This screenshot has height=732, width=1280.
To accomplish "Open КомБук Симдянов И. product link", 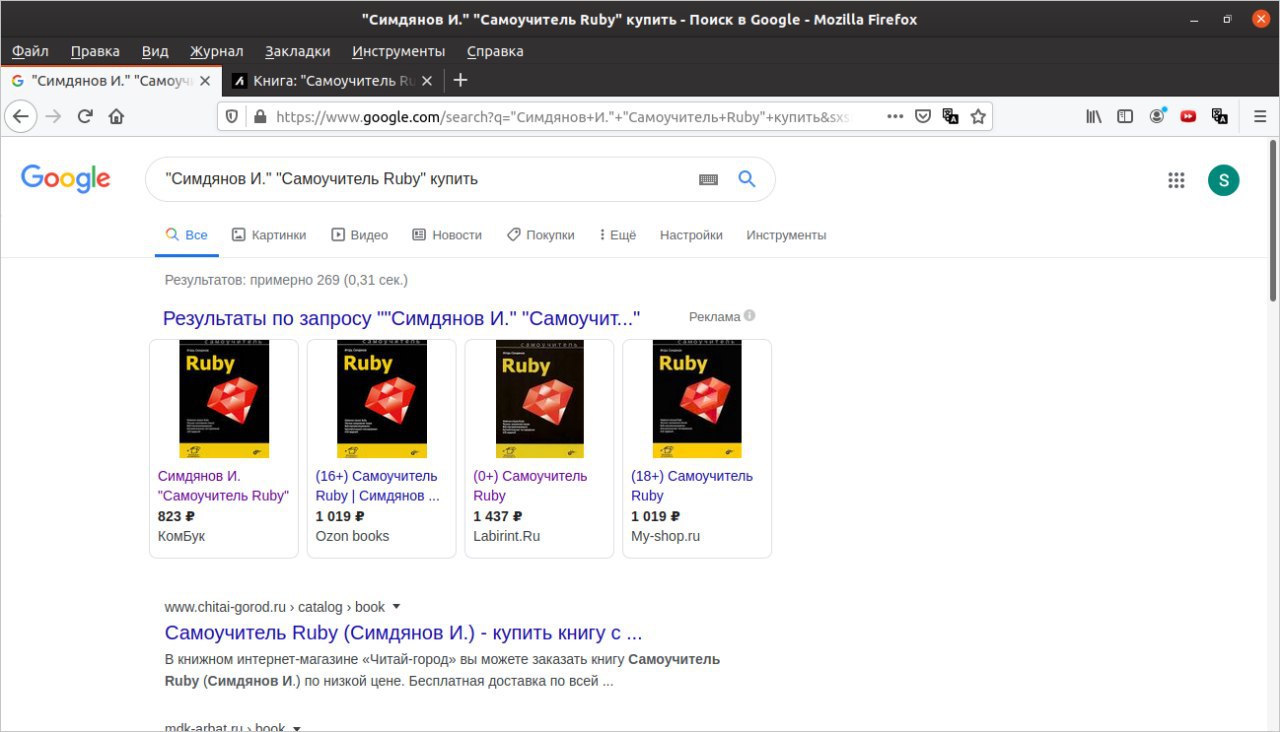I will pos(223,486).
